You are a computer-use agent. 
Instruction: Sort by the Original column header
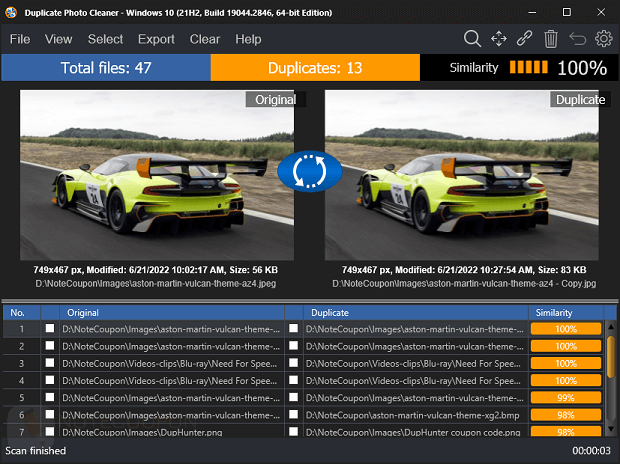172,312
